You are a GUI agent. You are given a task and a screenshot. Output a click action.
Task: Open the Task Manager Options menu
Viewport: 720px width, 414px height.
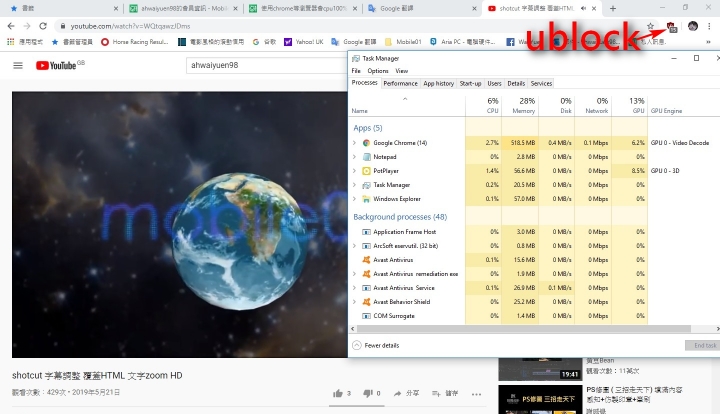pyautogui.click(x=378, y=71)
